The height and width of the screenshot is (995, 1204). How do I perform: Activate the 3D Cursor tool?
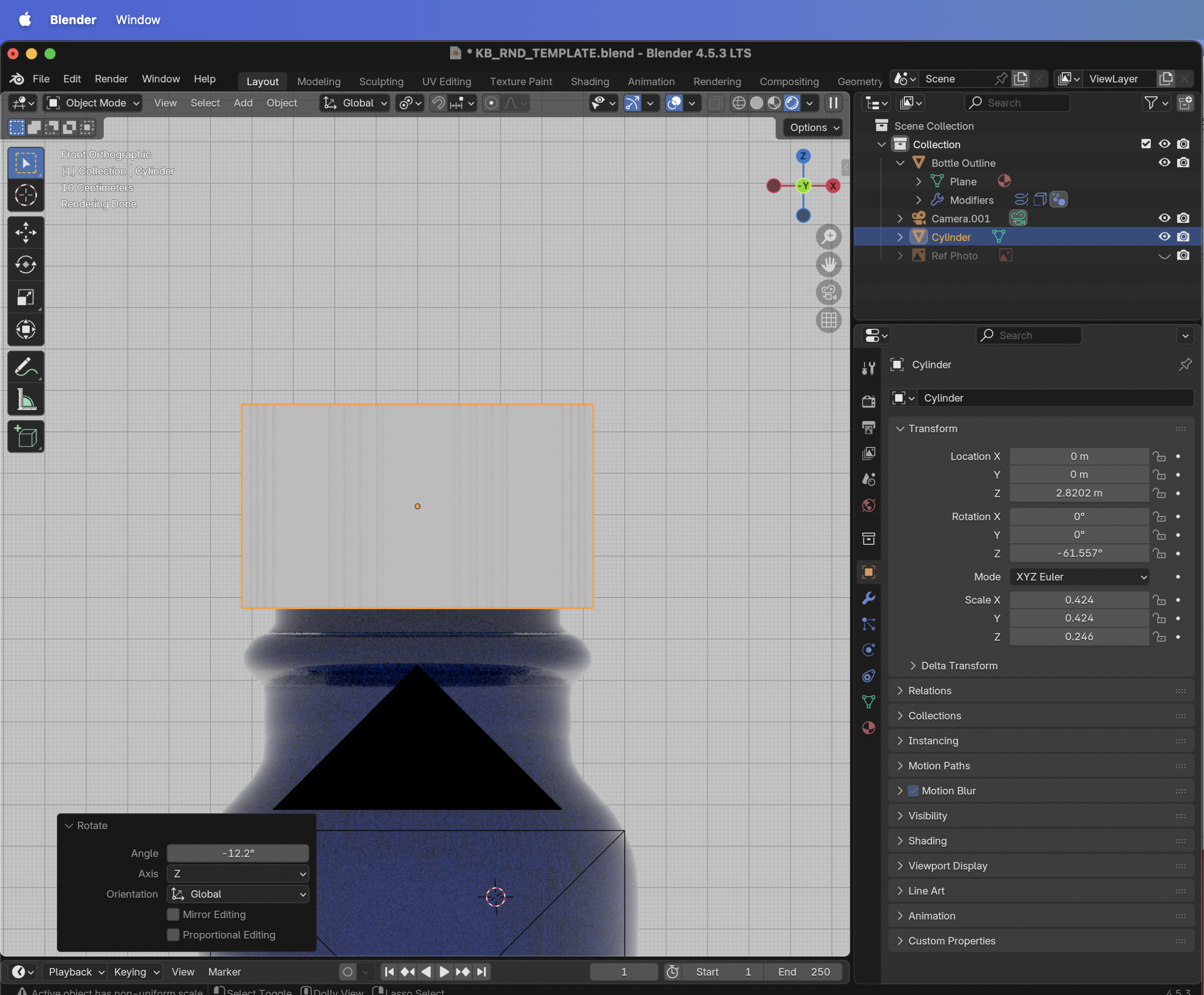tap(26, 195)
